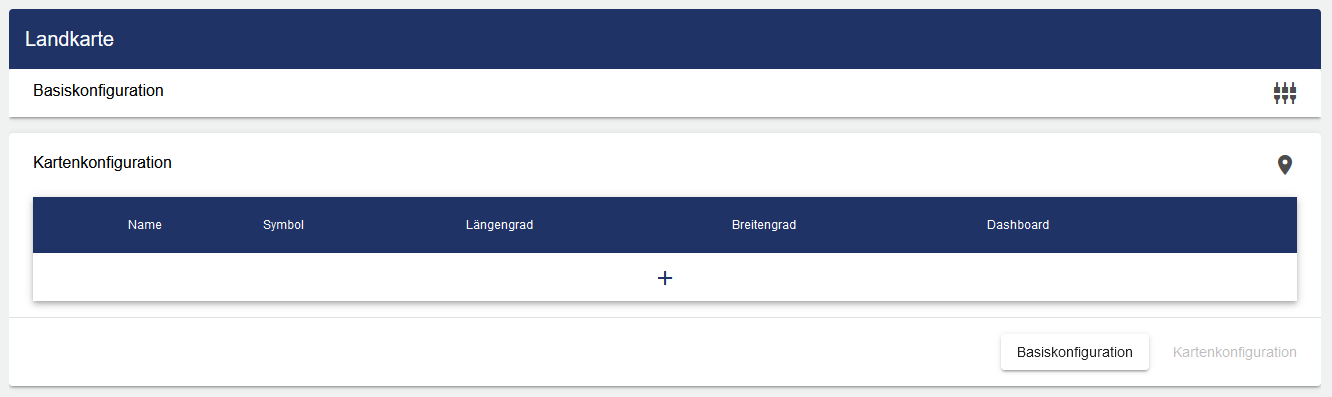Screen dimensions: 1332x397
Task: Click the Kartenkonfiguration heading text
Action: pyautogui.click(x=102, y=162)
